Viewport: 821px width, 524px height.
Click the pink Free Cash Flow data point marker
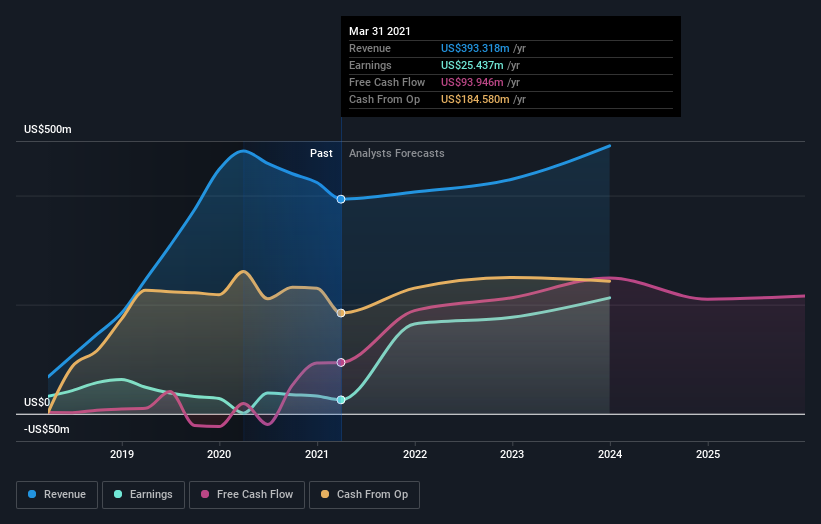click(341, 363)
